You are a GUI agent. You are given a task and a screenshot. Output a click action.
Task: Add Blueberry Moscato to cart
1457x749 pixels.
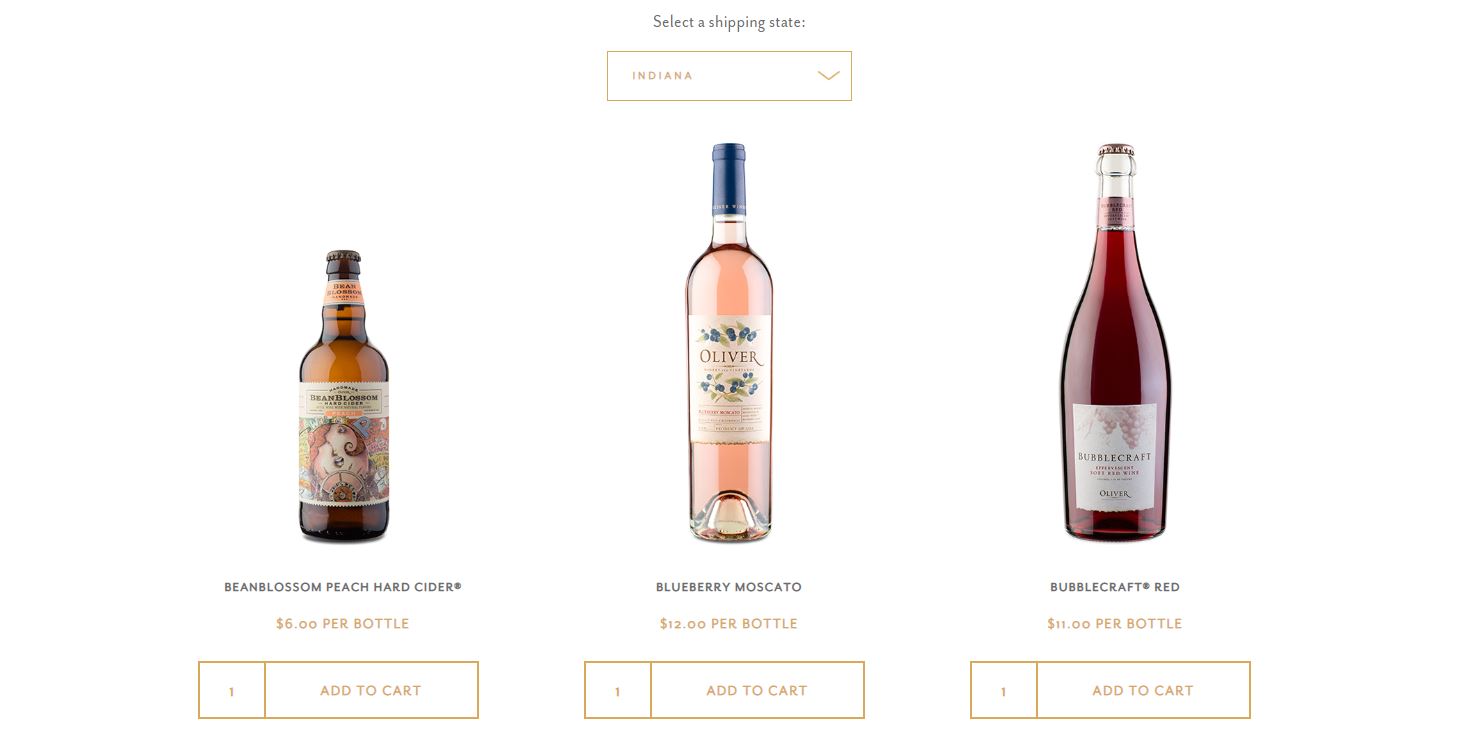pos(757,690)
